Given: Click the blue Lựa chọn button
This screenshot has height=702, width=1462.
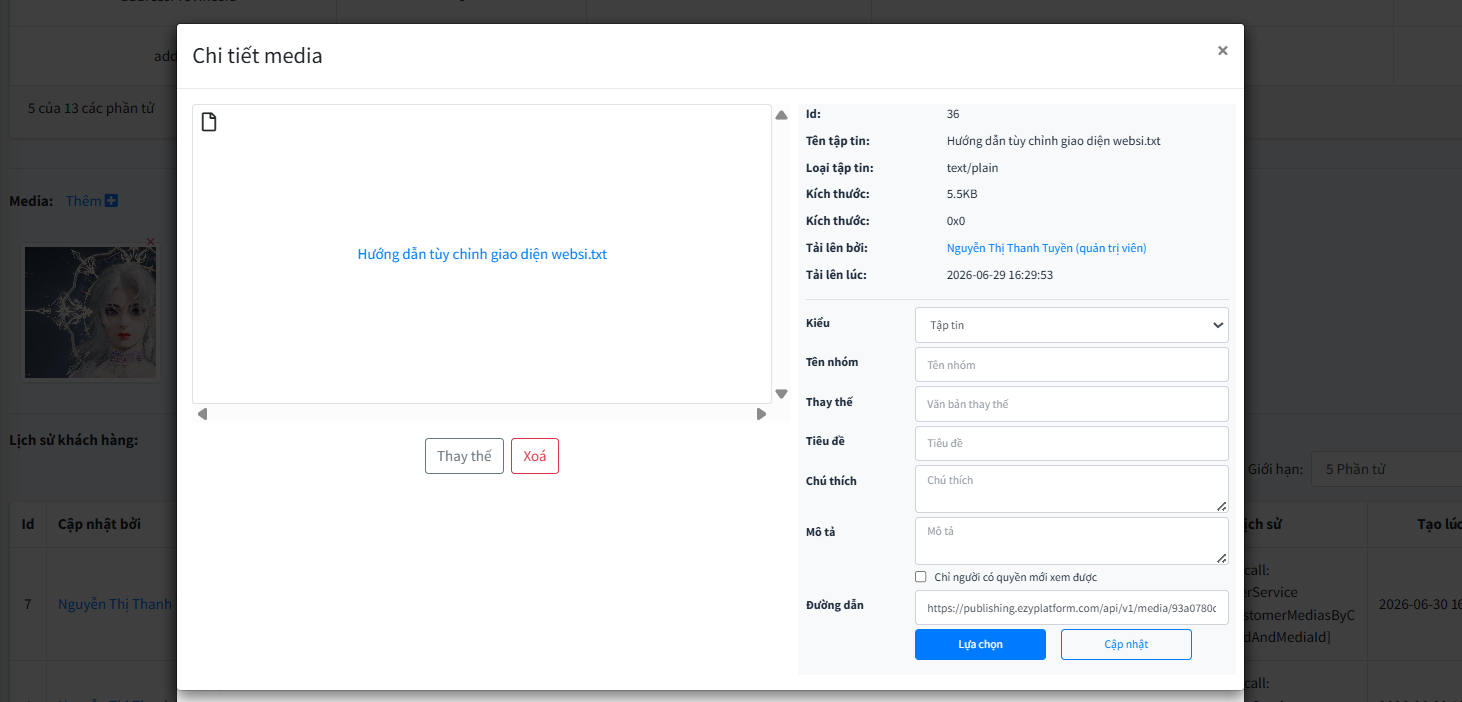Looking at the screenshot, I should (980, 644).
